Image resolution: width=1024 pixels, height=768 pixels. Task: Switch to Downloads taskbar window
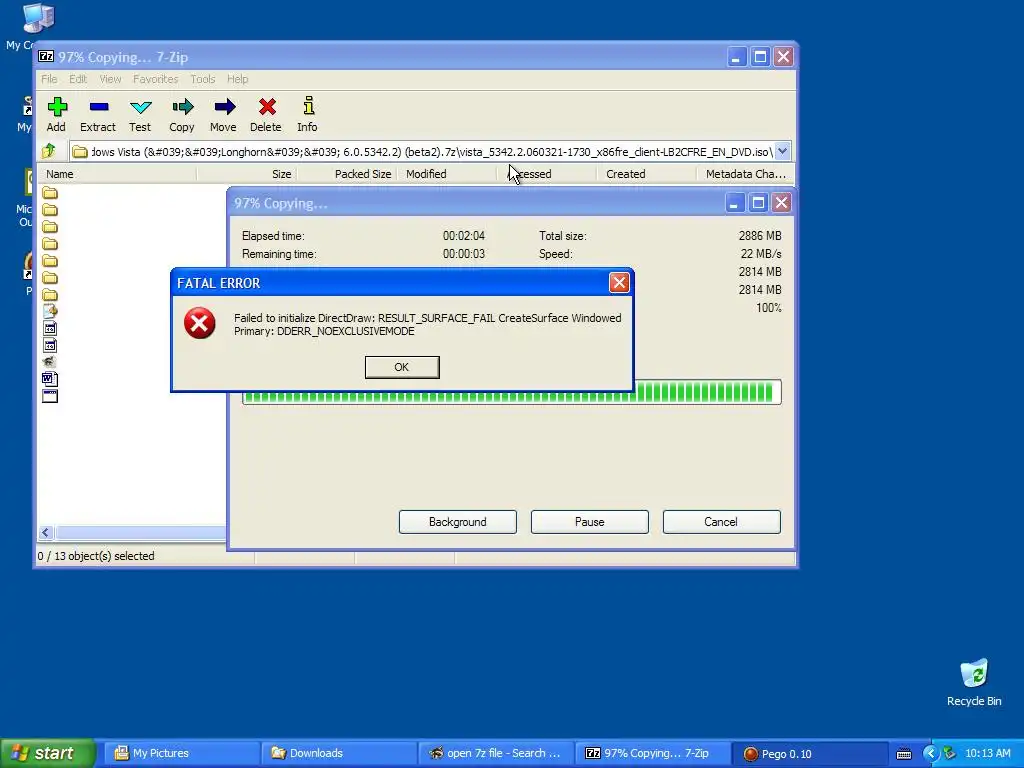pos(338,754)
